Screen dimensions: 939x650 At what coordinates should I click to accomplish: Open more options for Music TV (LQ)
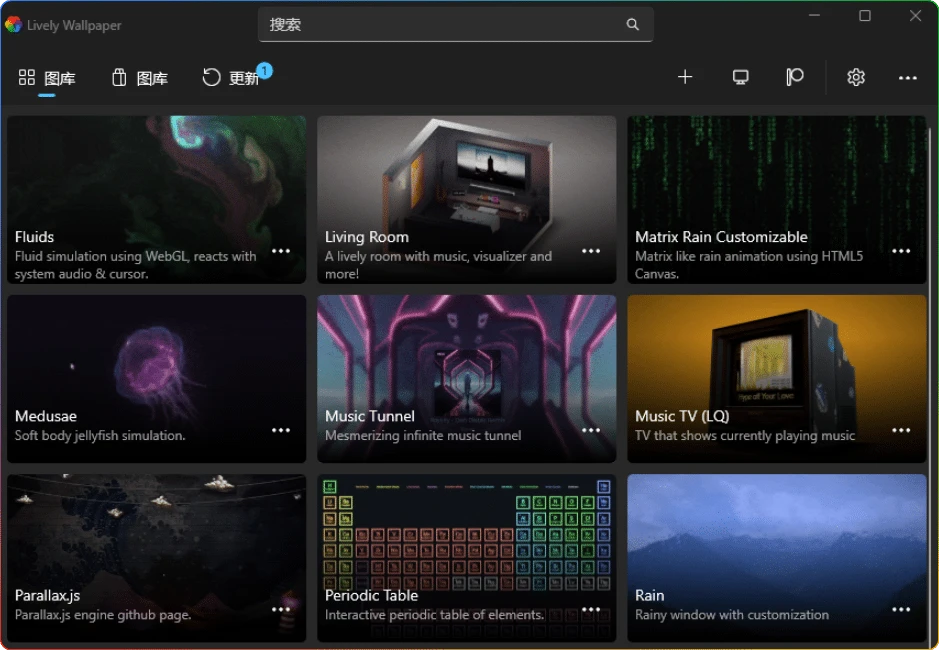click(x=901, y=430)
